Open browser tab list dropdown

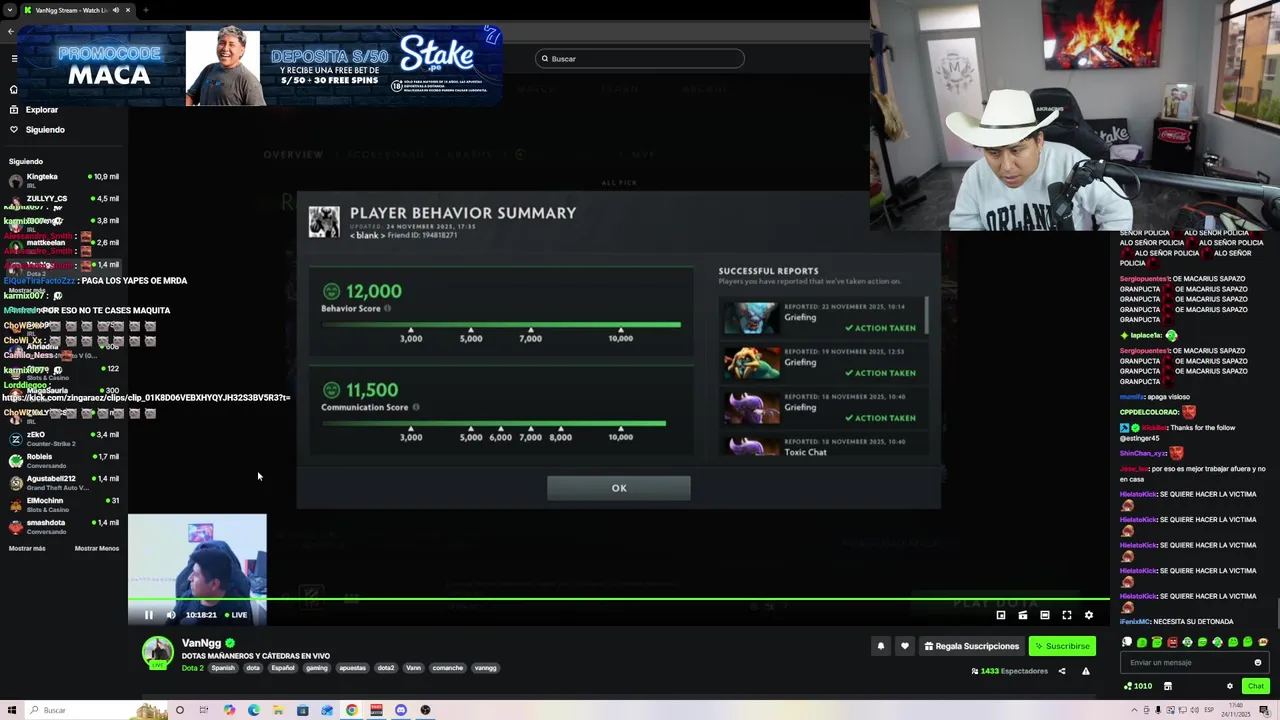click(9, 10)
